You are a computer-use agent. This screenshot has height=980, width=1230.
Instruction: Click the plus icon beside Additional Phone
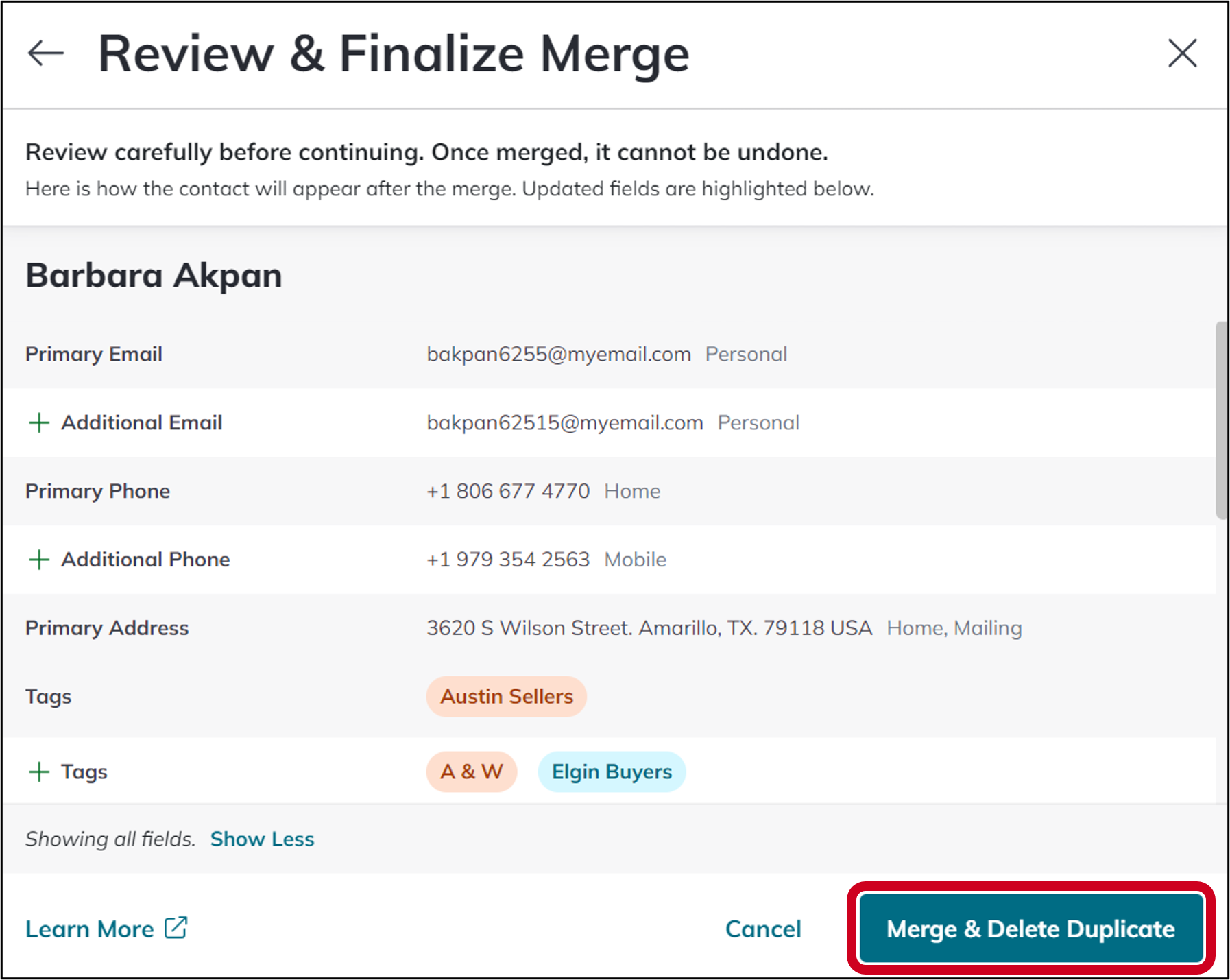click(x=39, y=560)
